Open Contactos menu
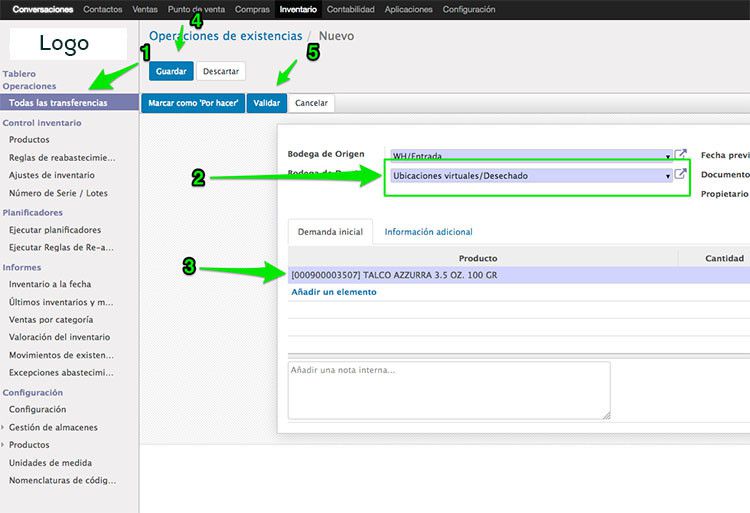This screenshot has width=750, height=513. click(103, 9)
